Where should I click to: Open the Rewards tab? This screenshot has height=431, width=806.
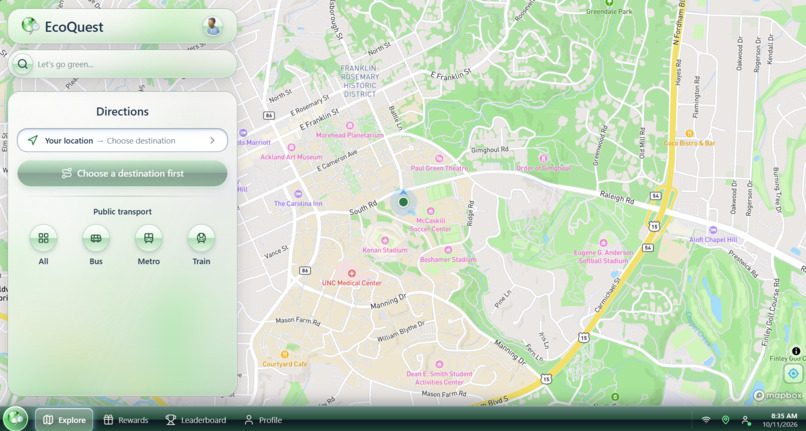[126, 420]
